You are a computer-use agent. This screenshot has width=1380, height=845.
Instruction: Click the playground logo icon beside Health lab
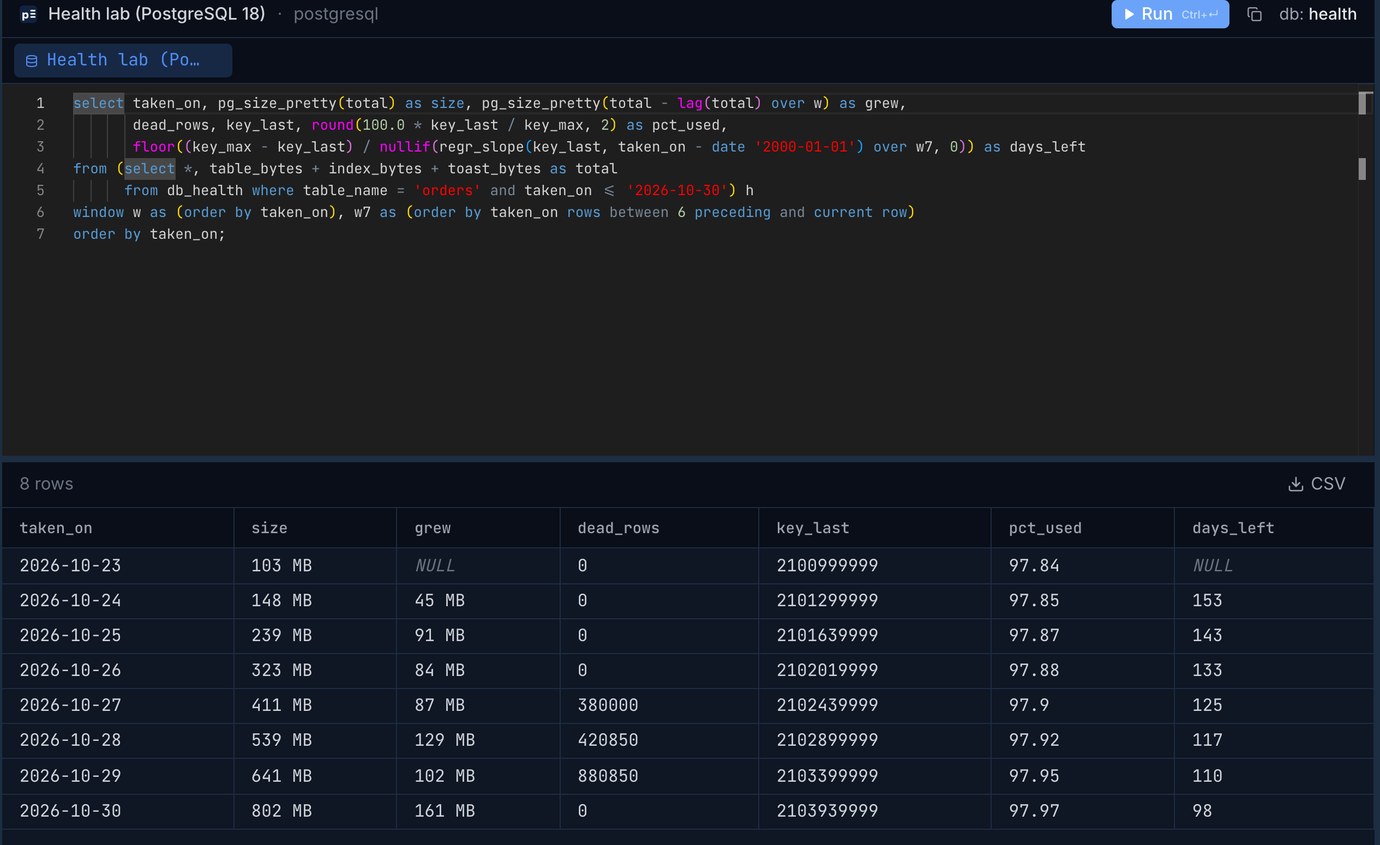28,14
